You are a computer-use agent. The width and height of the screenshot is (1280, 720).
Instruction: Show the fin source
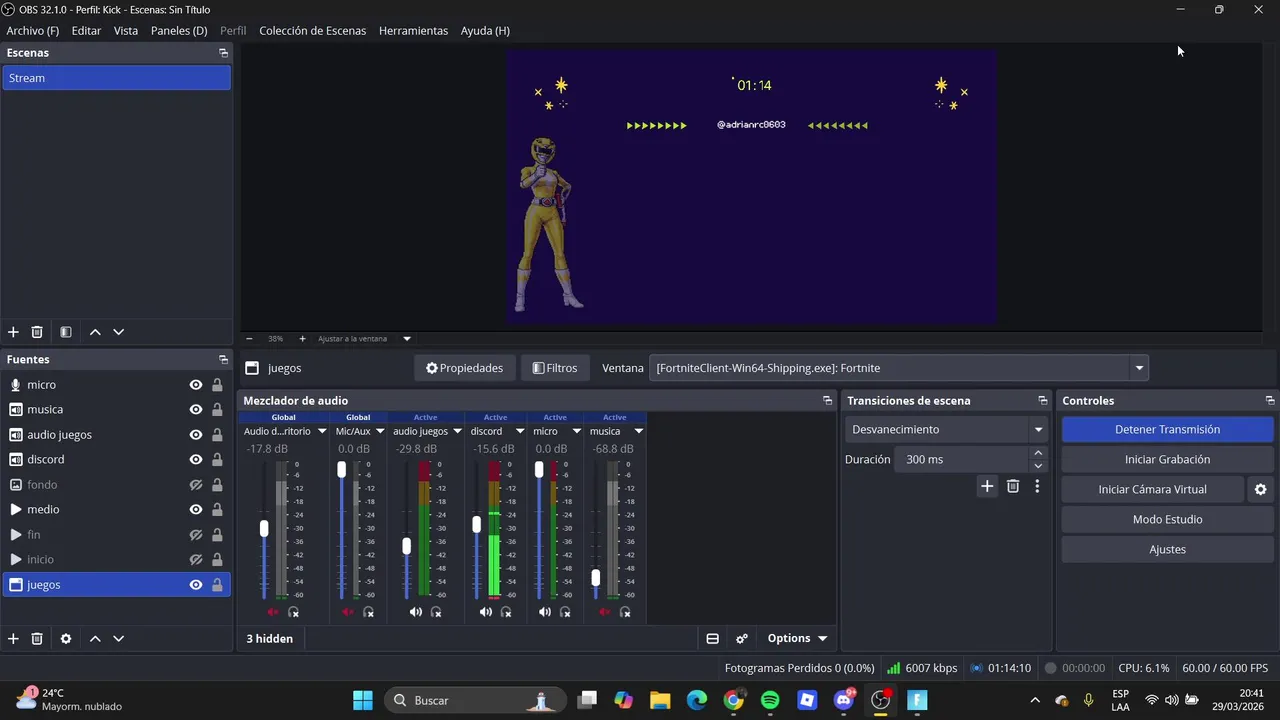point(196,535)
